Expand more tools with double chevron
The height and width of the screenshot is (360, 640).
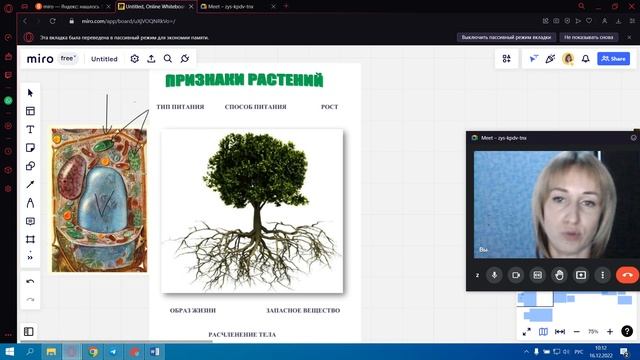[x=30, y=257]
